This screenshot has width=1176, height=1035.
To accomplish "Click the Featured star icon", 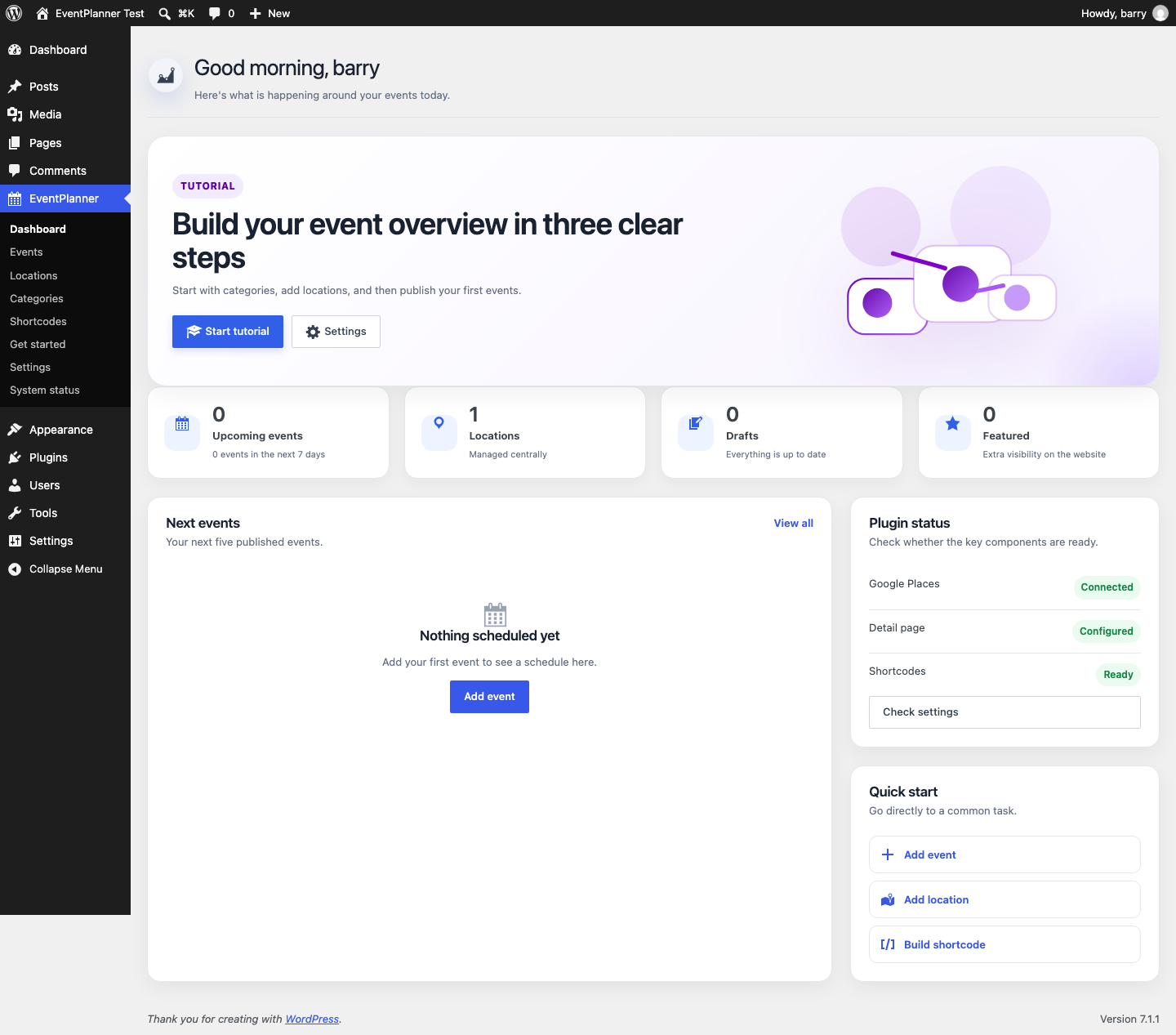I will tap(952, 423).
